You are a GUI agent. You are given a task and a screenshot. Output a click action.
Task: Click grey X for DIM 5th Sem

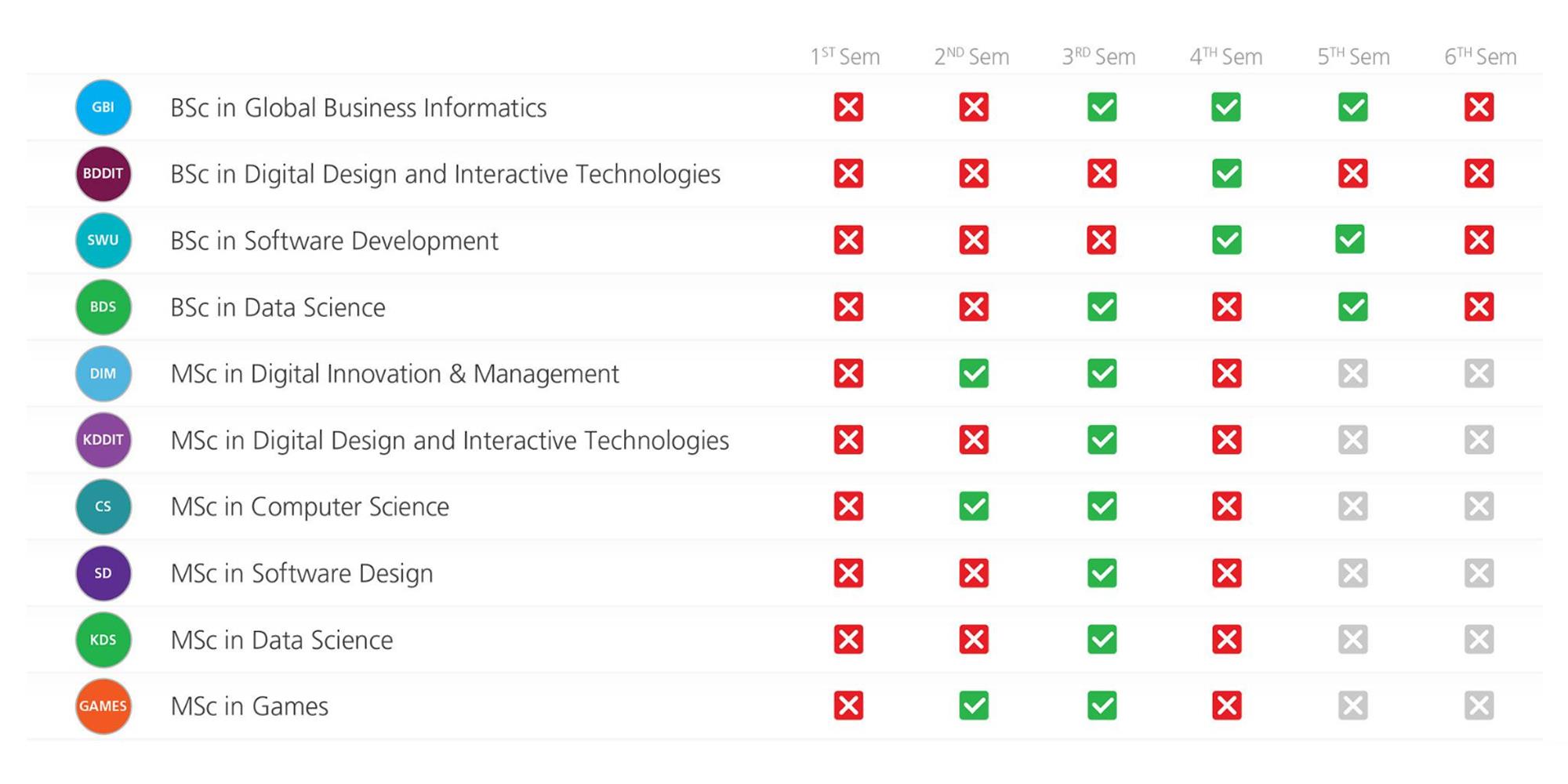coord(1352,374)
